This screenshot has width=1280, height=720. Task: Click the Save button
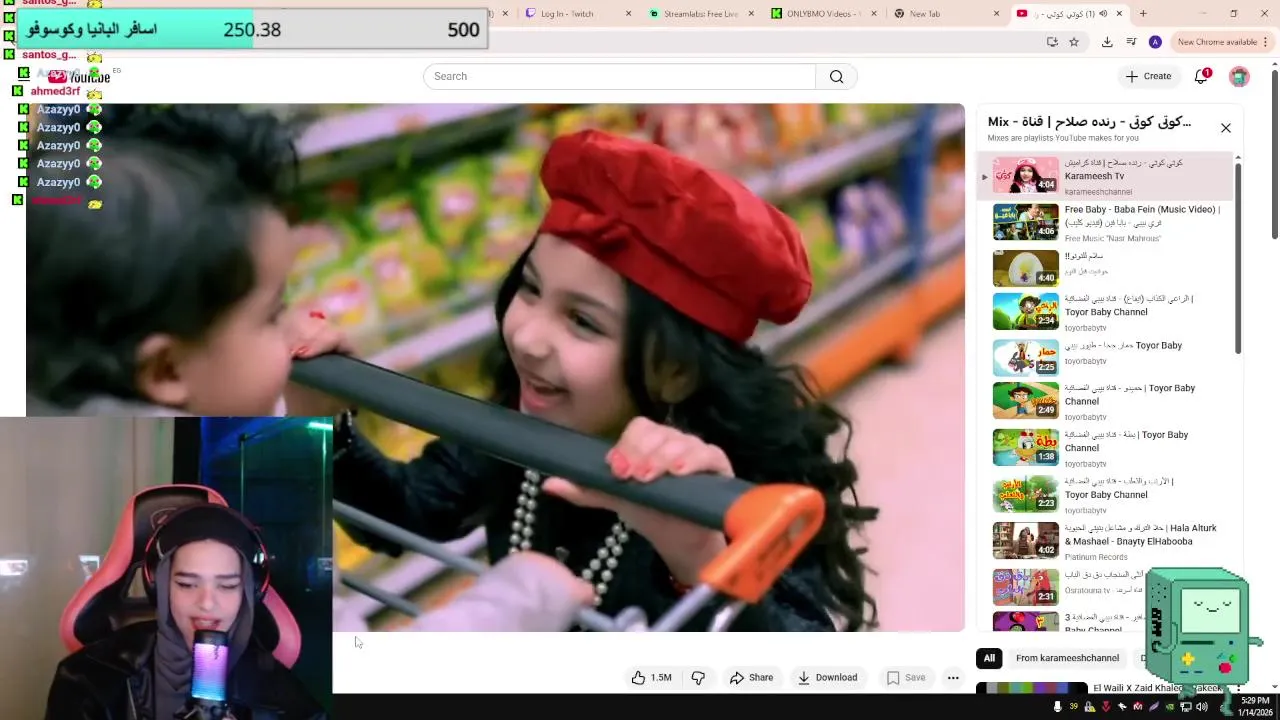pyautogui.click(x=906, y=678)
